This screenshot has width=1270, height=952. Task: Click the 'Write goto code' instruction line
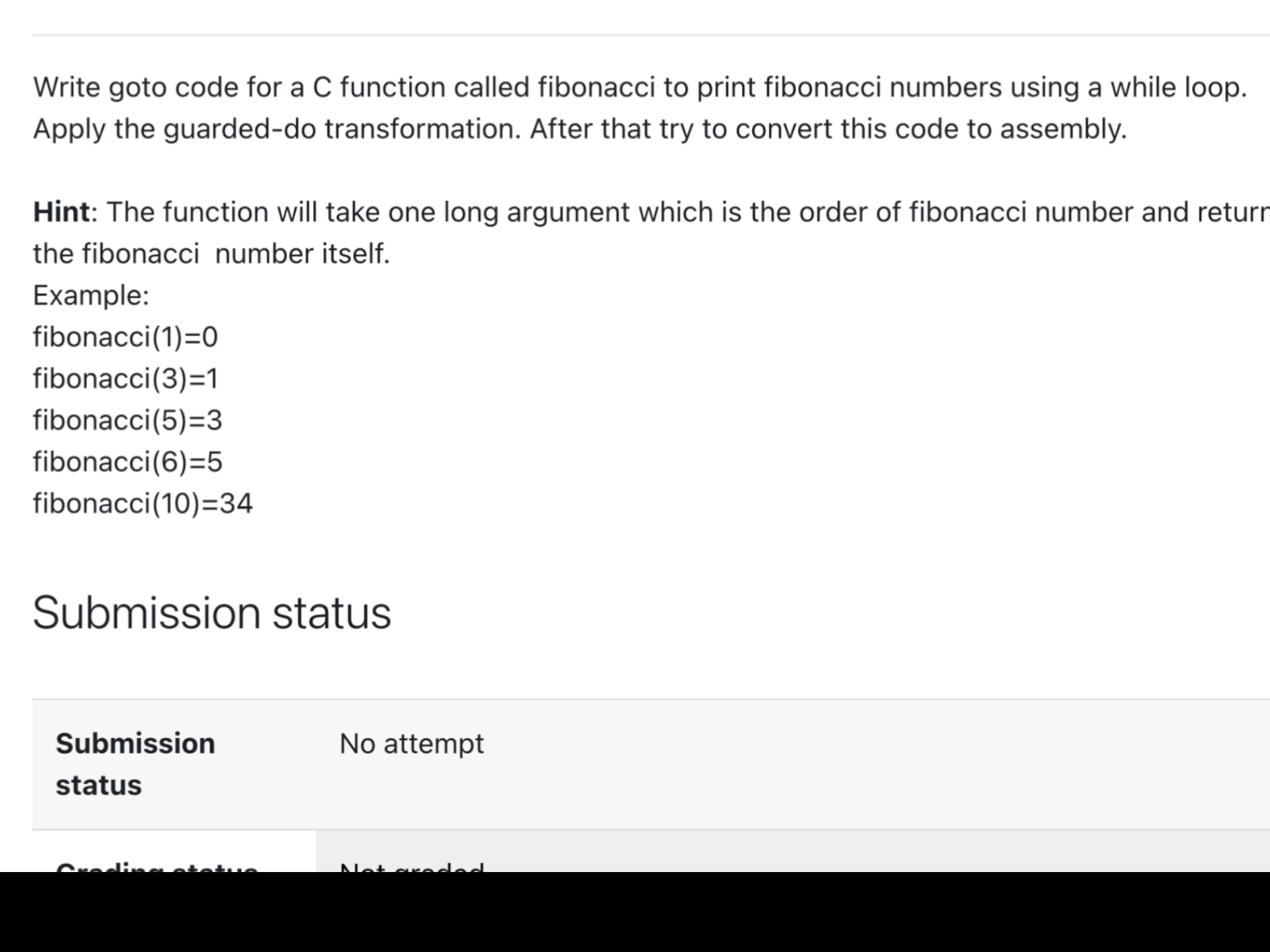pyautogui.click(x=639, y=87)
